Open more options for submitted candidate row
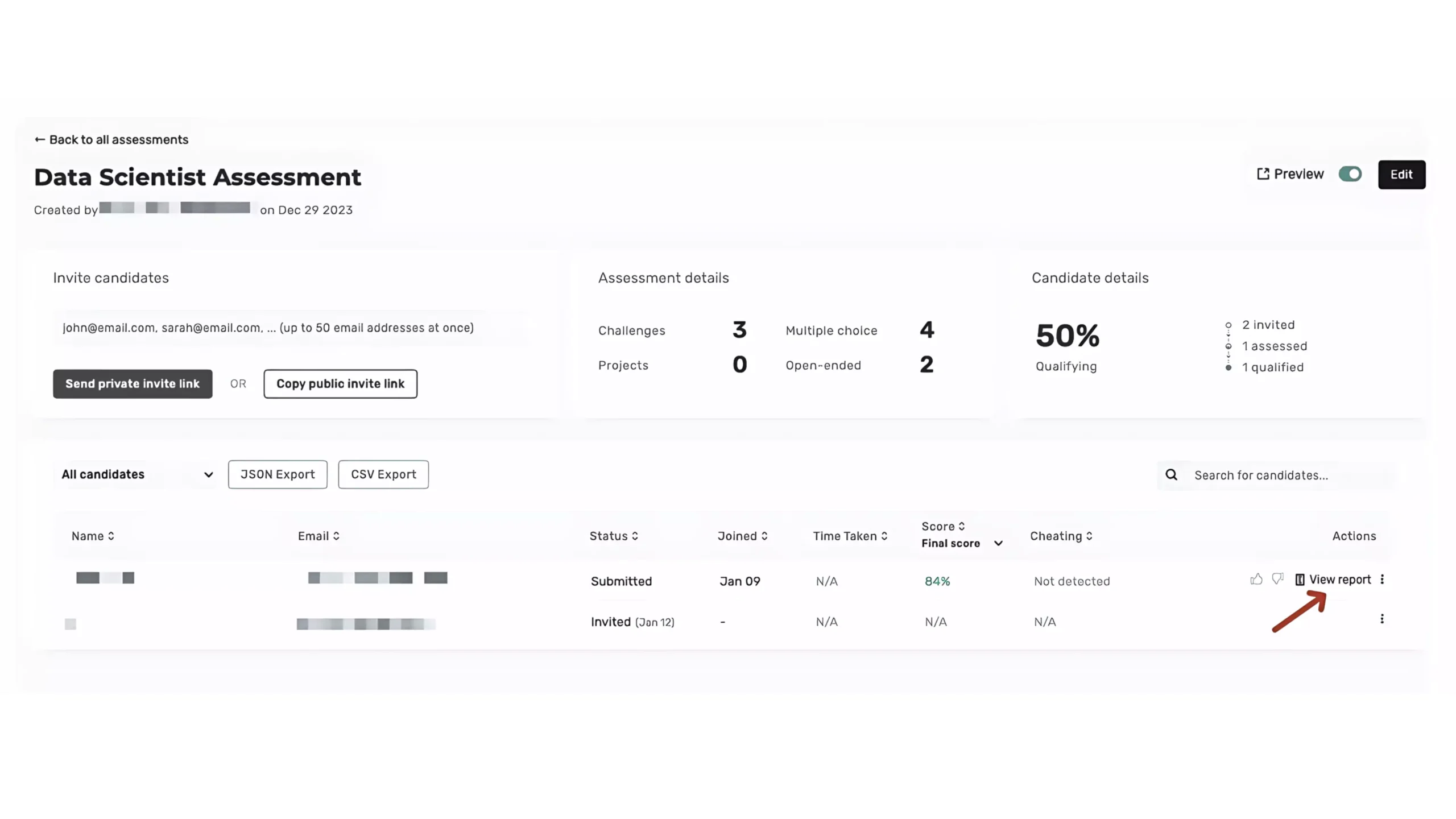Image resolution: width=1456 pixels, height=819 pixels. coord(1381,579)
